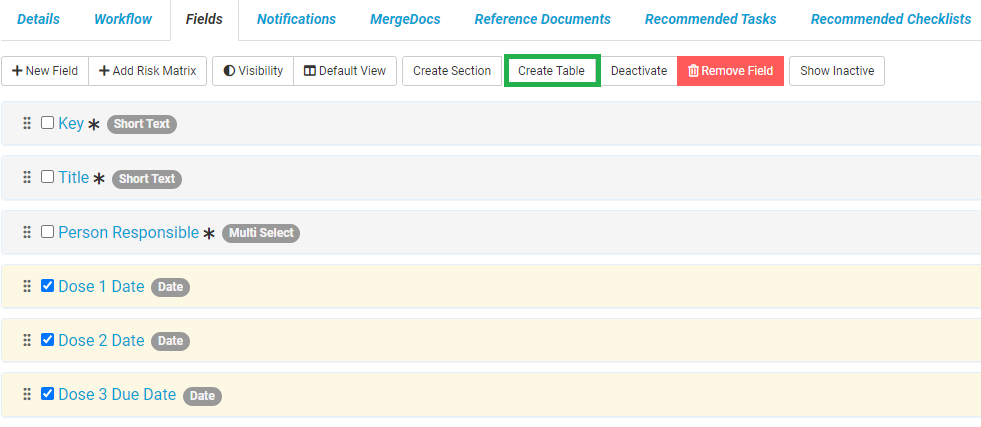Switch to the Details tab
The height and width of the screenshot is (427, 981).
[x=39, y=19]
